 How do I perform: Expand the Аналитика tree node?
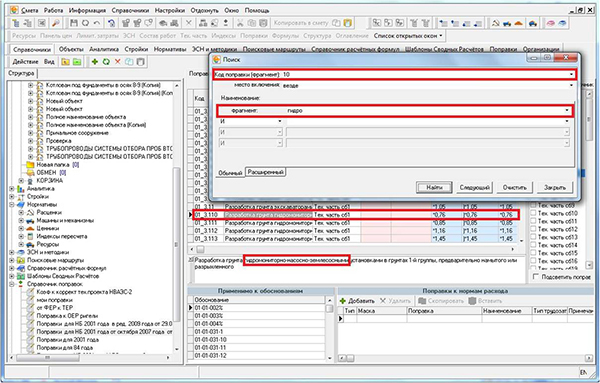[x=12, y=189]
